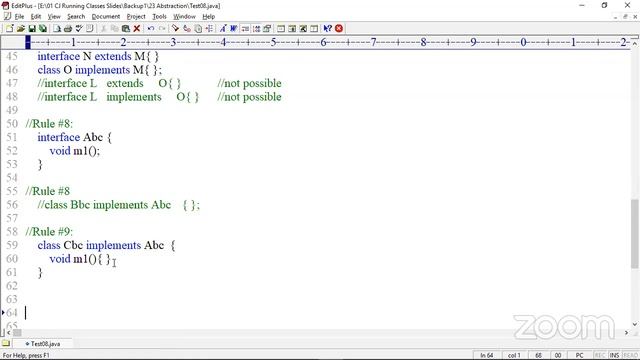Click the Go to line icon
This screenshot has width=640, height=360.
click(x=209, y=28)
